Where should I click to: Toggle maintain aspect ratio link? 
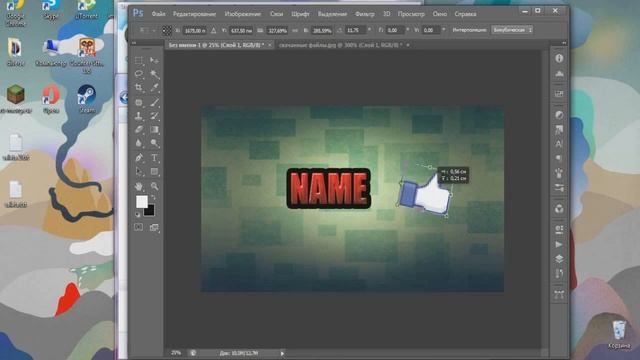296,30
